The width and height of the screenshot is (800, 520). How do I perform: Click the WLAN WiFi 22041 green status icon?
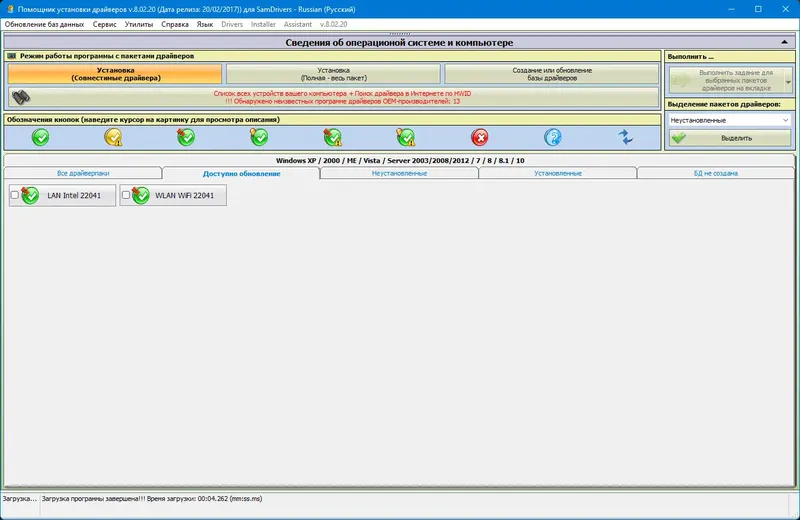tap(141, 195)
